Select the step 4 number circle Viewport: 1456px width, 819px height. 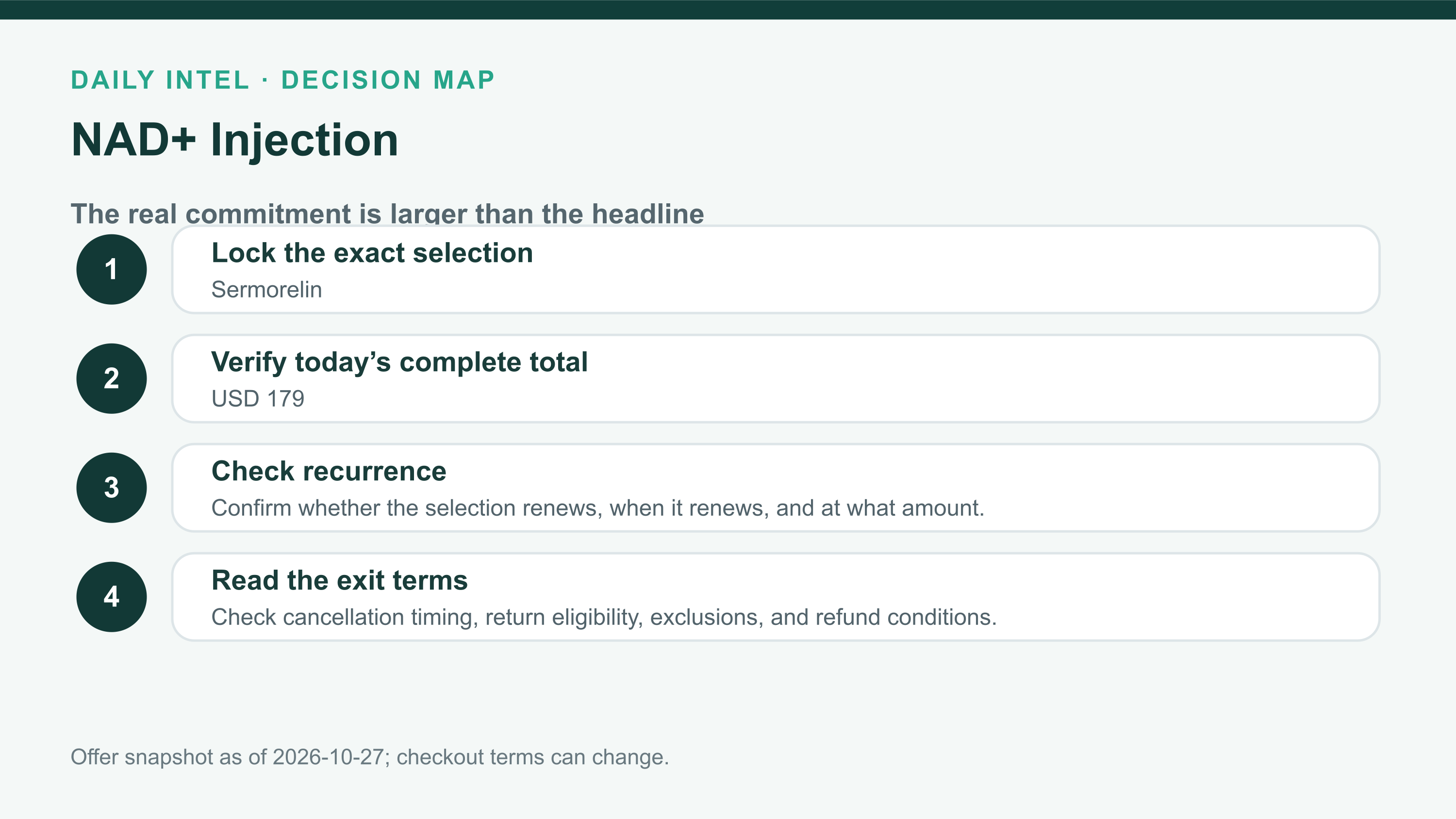click(111, 596)
